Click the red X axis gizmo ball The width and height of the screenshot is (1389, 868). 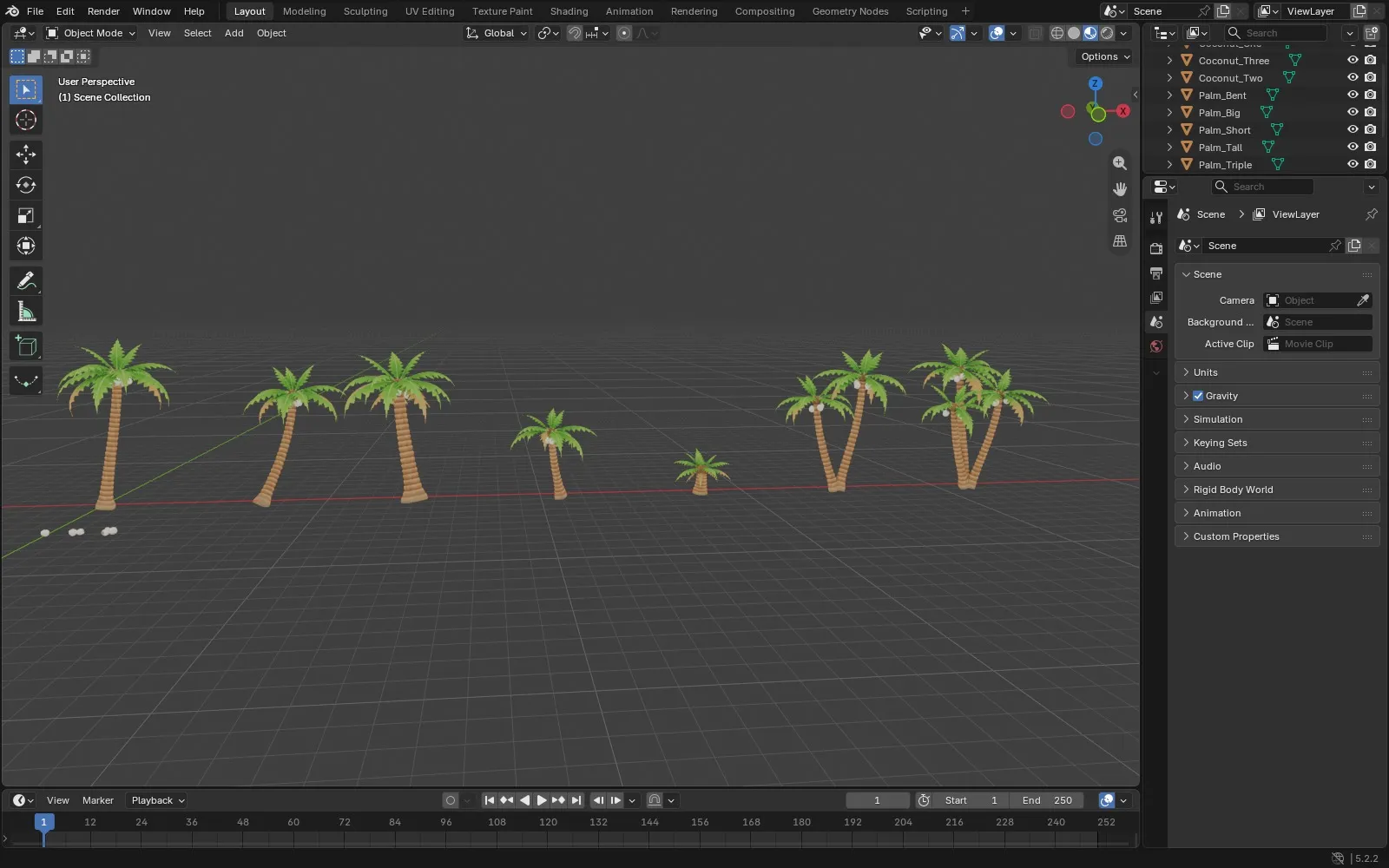pos(1123,111)
